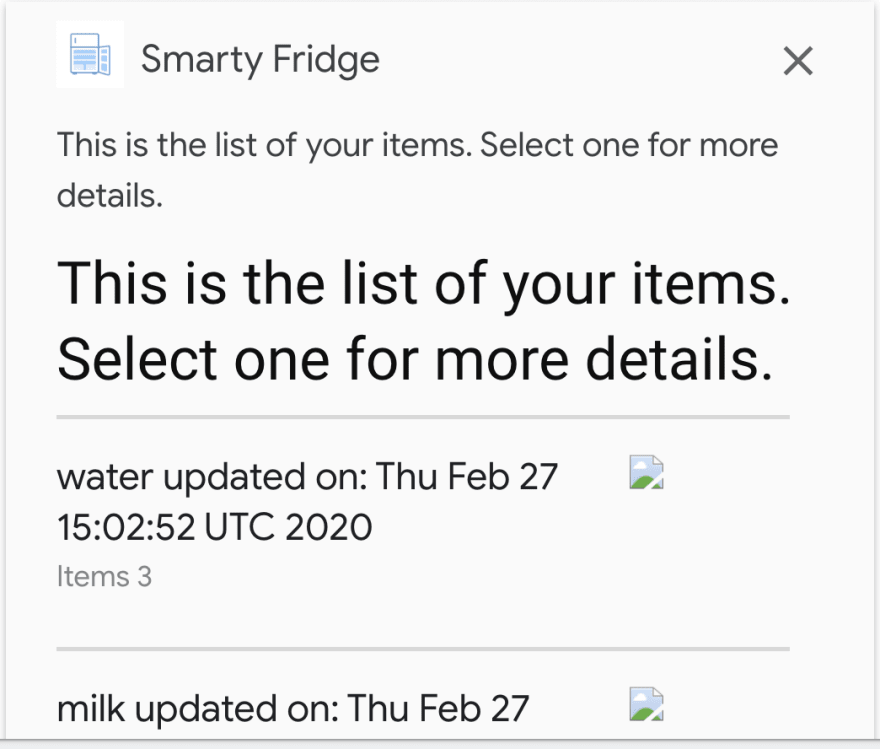The width and height of the screenshot is (880, 749).
Task: Click the divider above the milk item
Action: (423, 649)
